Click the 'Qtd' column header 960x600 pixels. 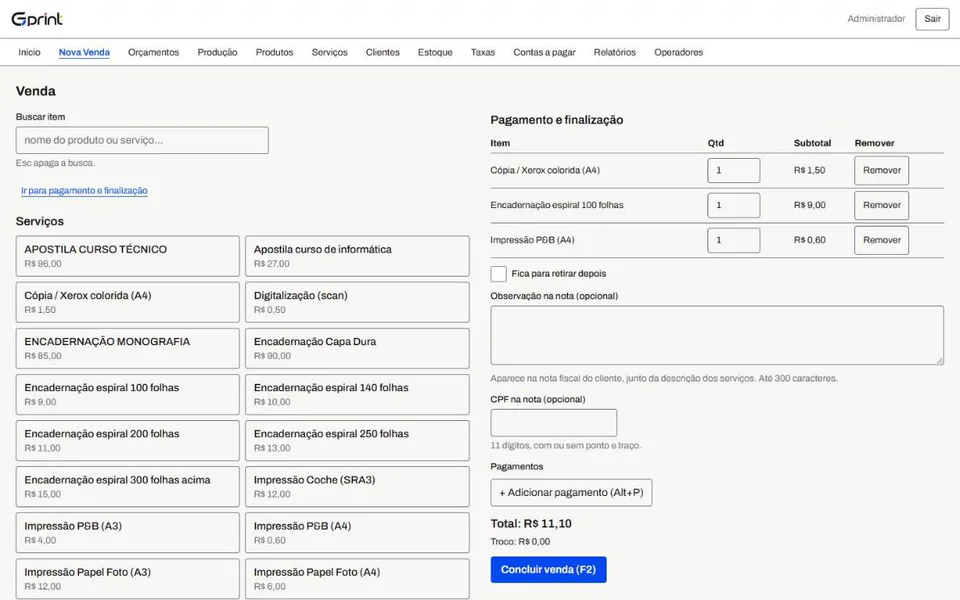tap(716, 143)
